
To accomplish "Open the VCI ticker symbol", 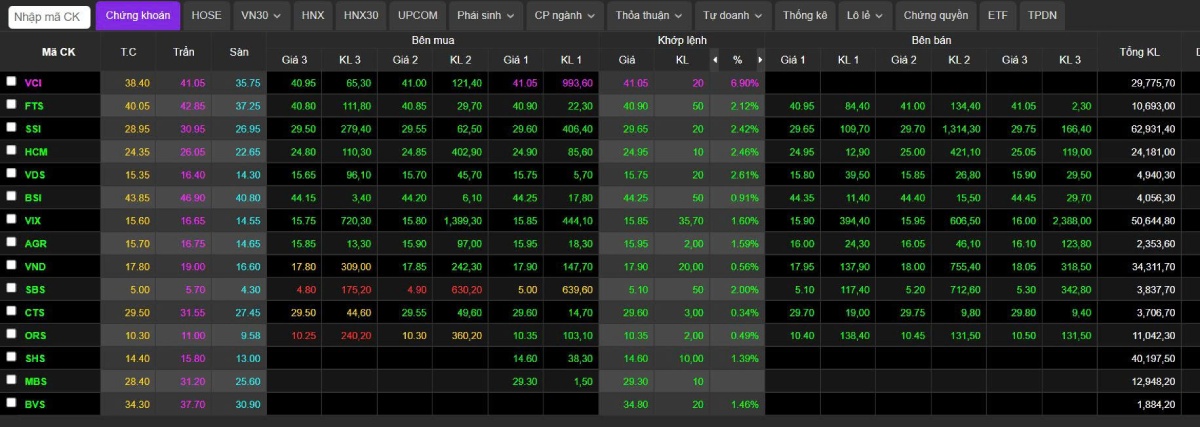I will click(x=33, y=82).
